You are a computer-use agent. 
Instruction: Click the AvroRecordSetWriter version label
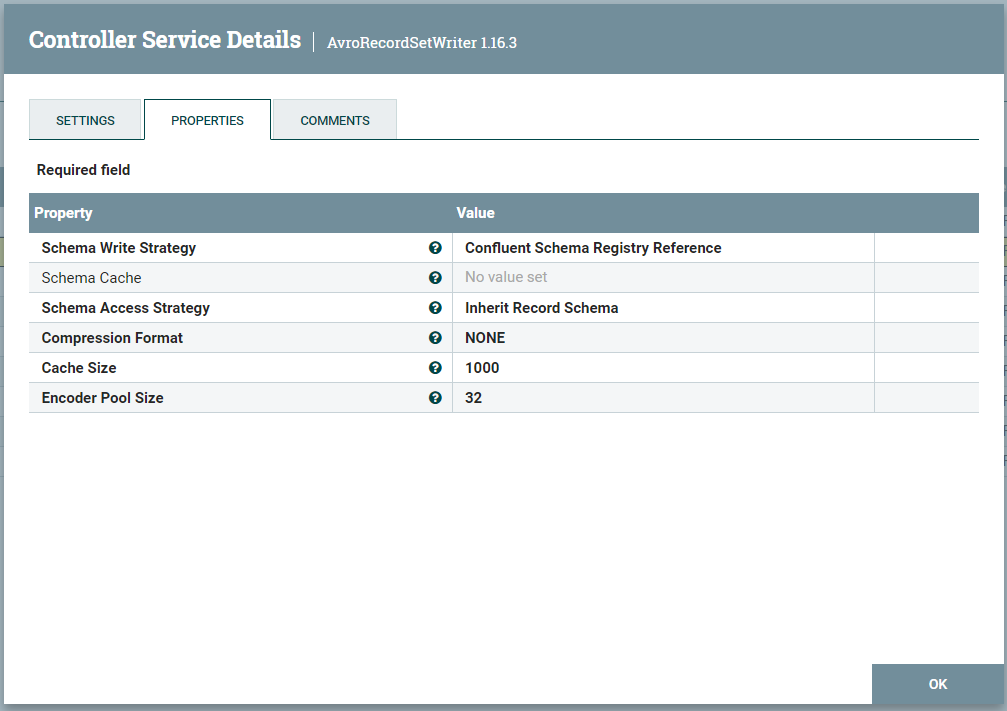421,43
